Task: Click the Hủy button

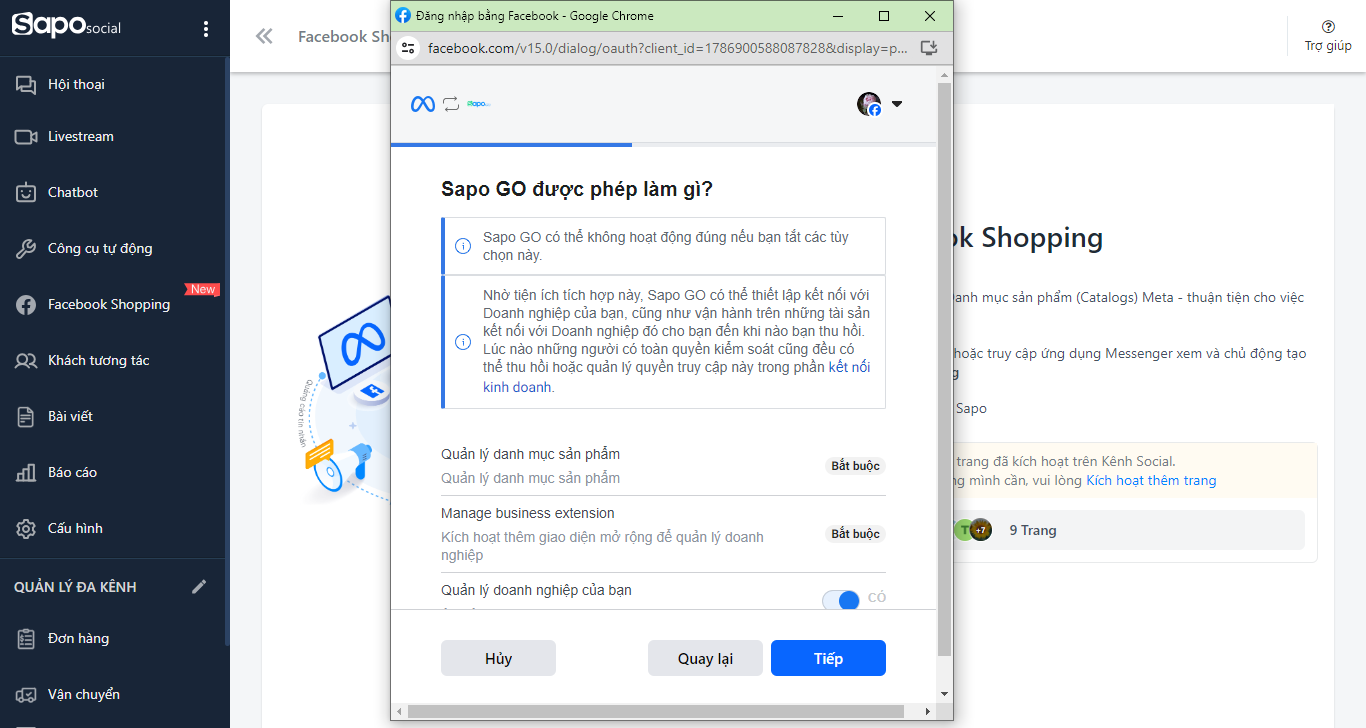Action: point(498,658)
